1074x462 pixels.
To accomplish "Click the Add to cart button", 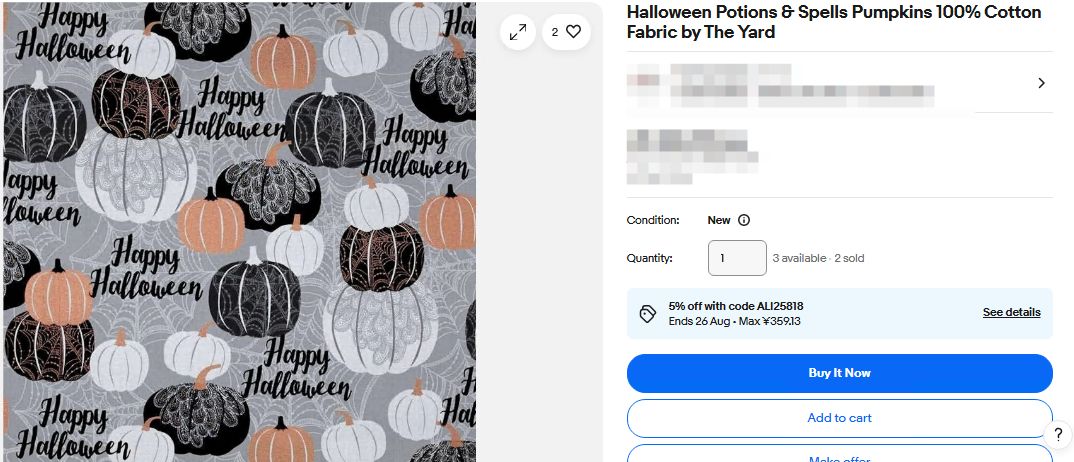I will coord(839,418).
